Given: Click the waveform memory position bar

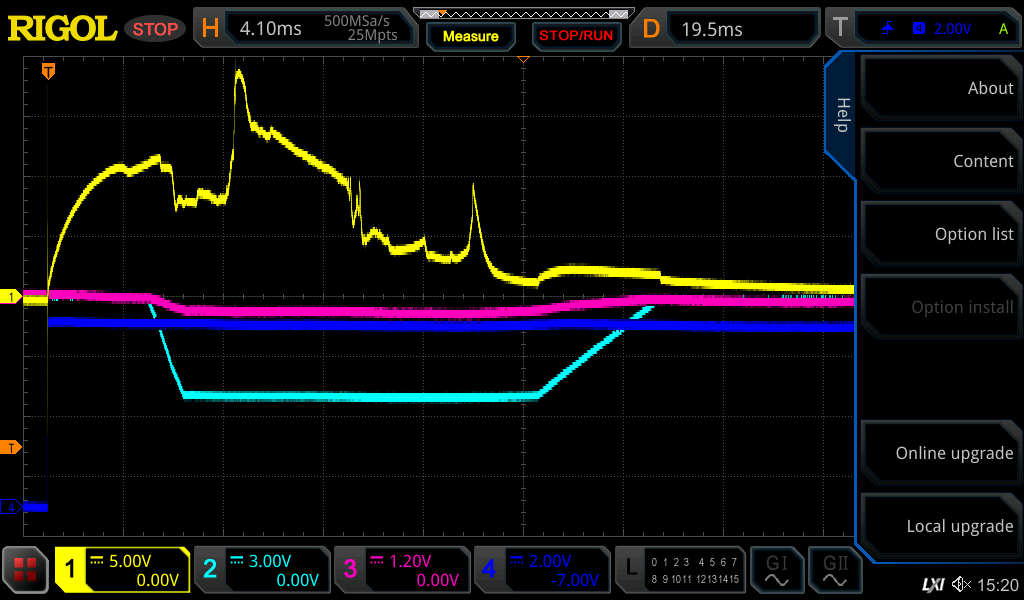Looking at the screenshot, I should 523,14.
